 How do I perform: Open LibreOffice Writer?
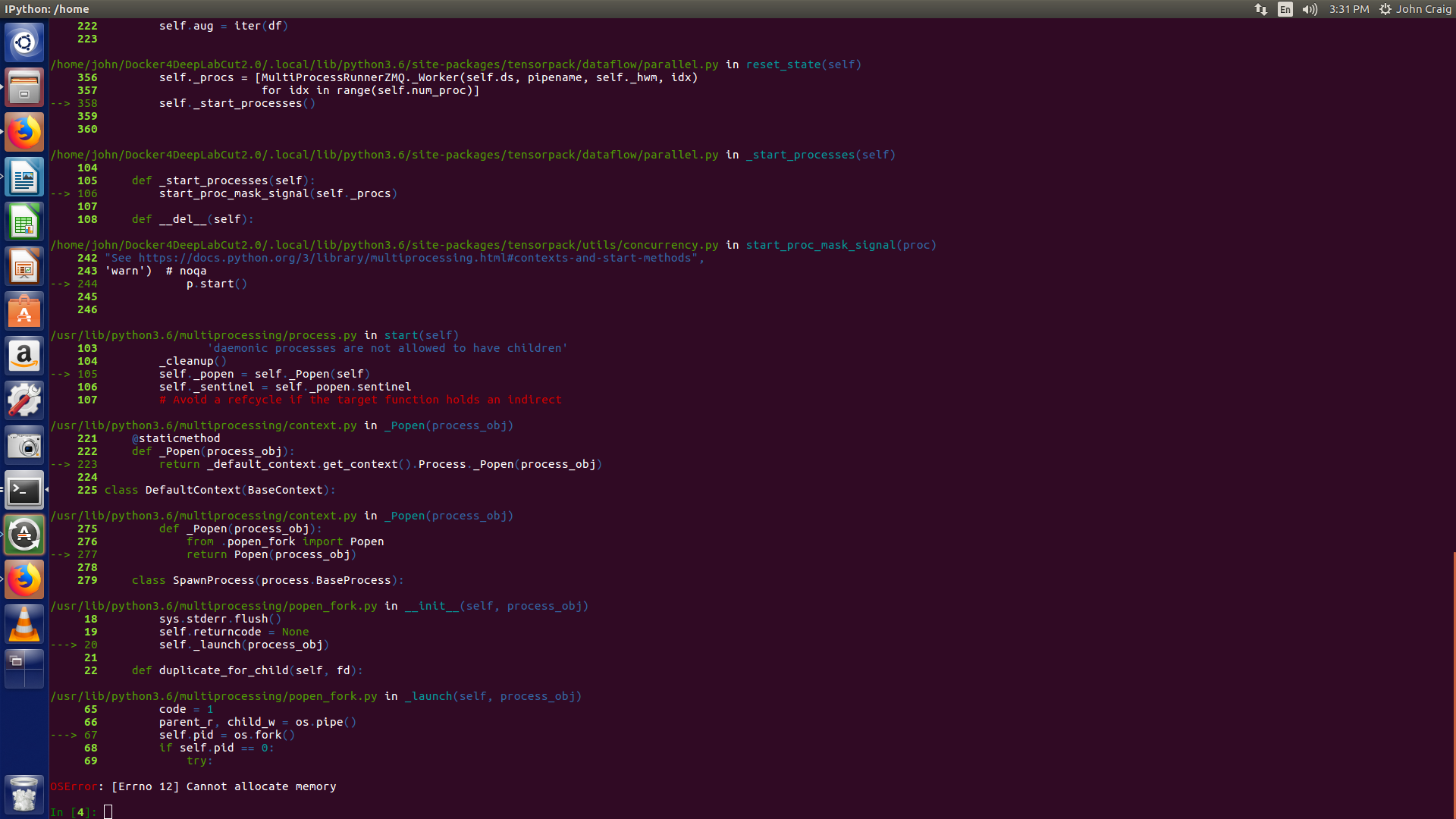pyautogui.click(x=24, y=177)
